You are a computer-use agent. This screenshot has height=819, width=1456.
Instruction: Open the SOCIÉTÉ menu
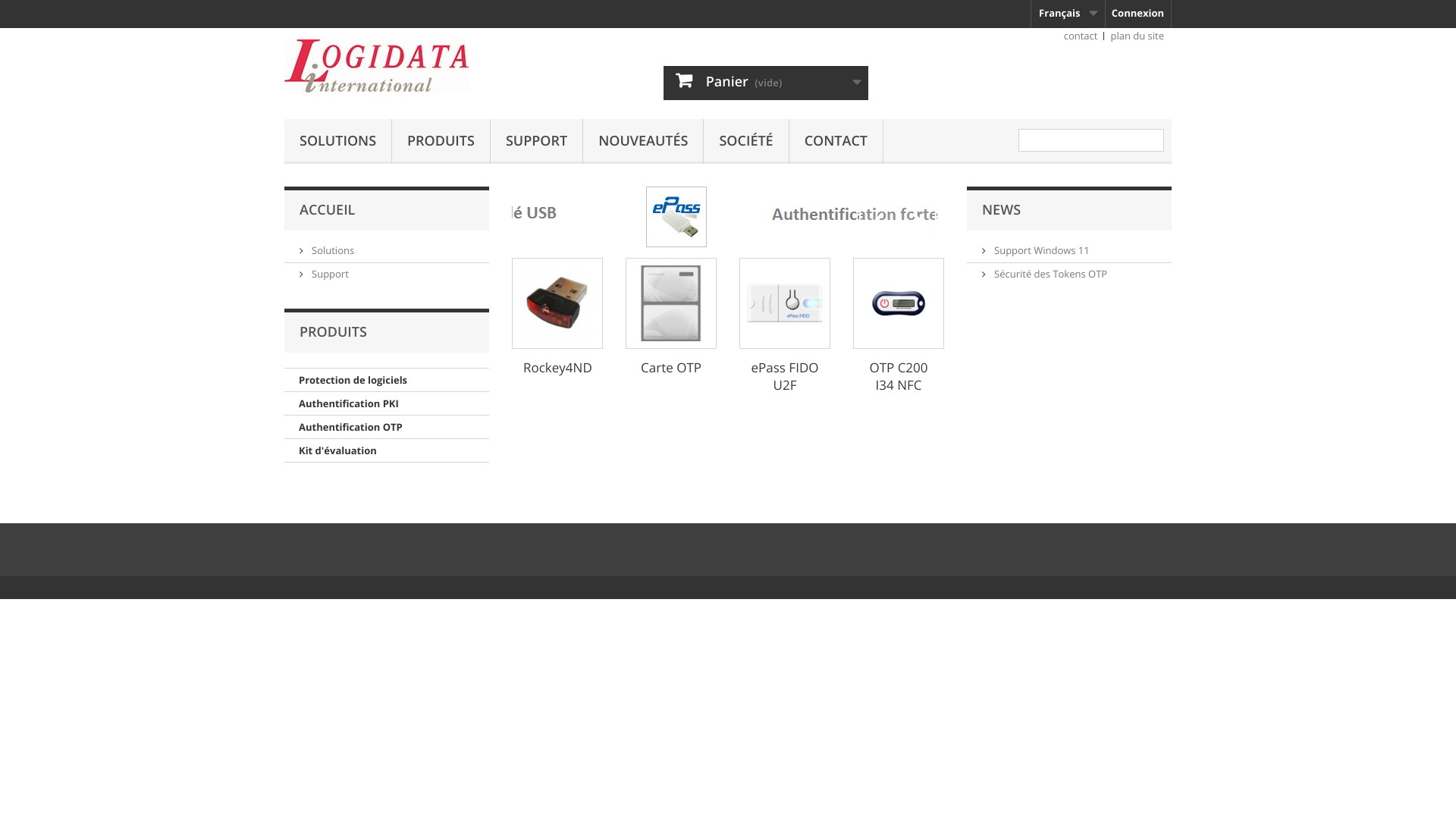click(746, 141)
